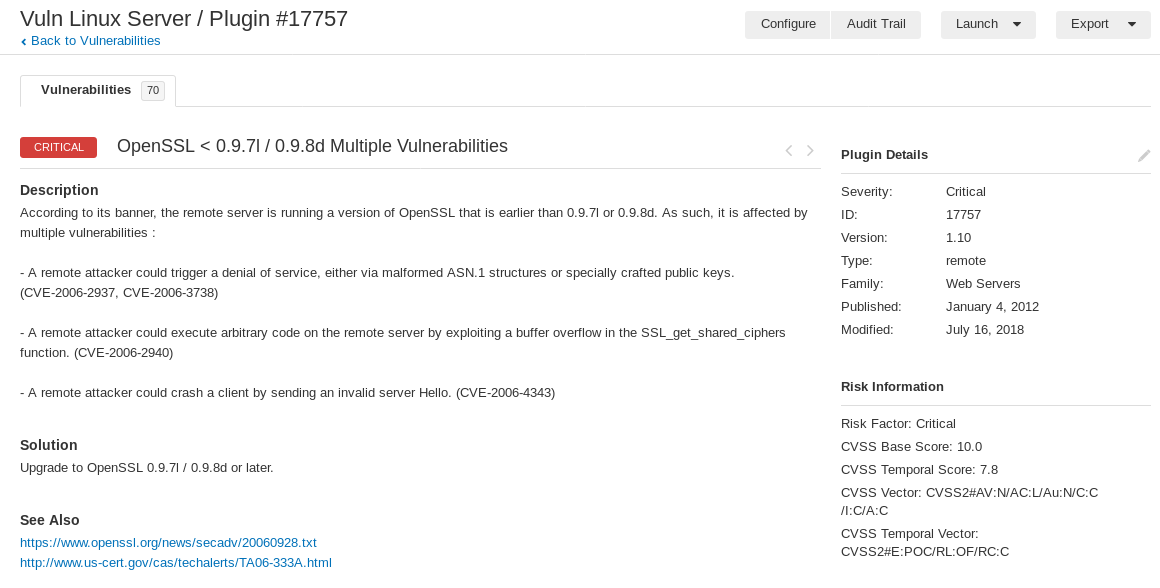Go to next vulnerability using right arrow
1160x588 pixels.
coord(810,151)
